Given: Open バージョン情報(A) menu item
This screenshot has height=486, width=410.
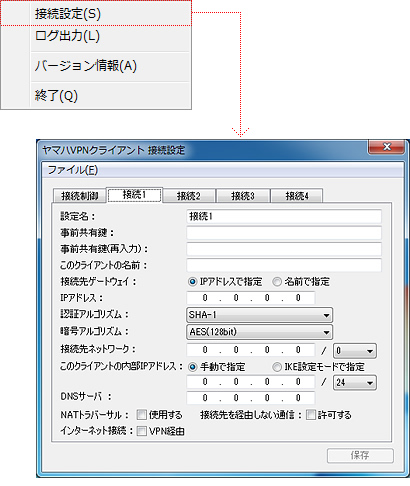Looking at the screenshot, I should pyautogui.click(x=96, y=66).
